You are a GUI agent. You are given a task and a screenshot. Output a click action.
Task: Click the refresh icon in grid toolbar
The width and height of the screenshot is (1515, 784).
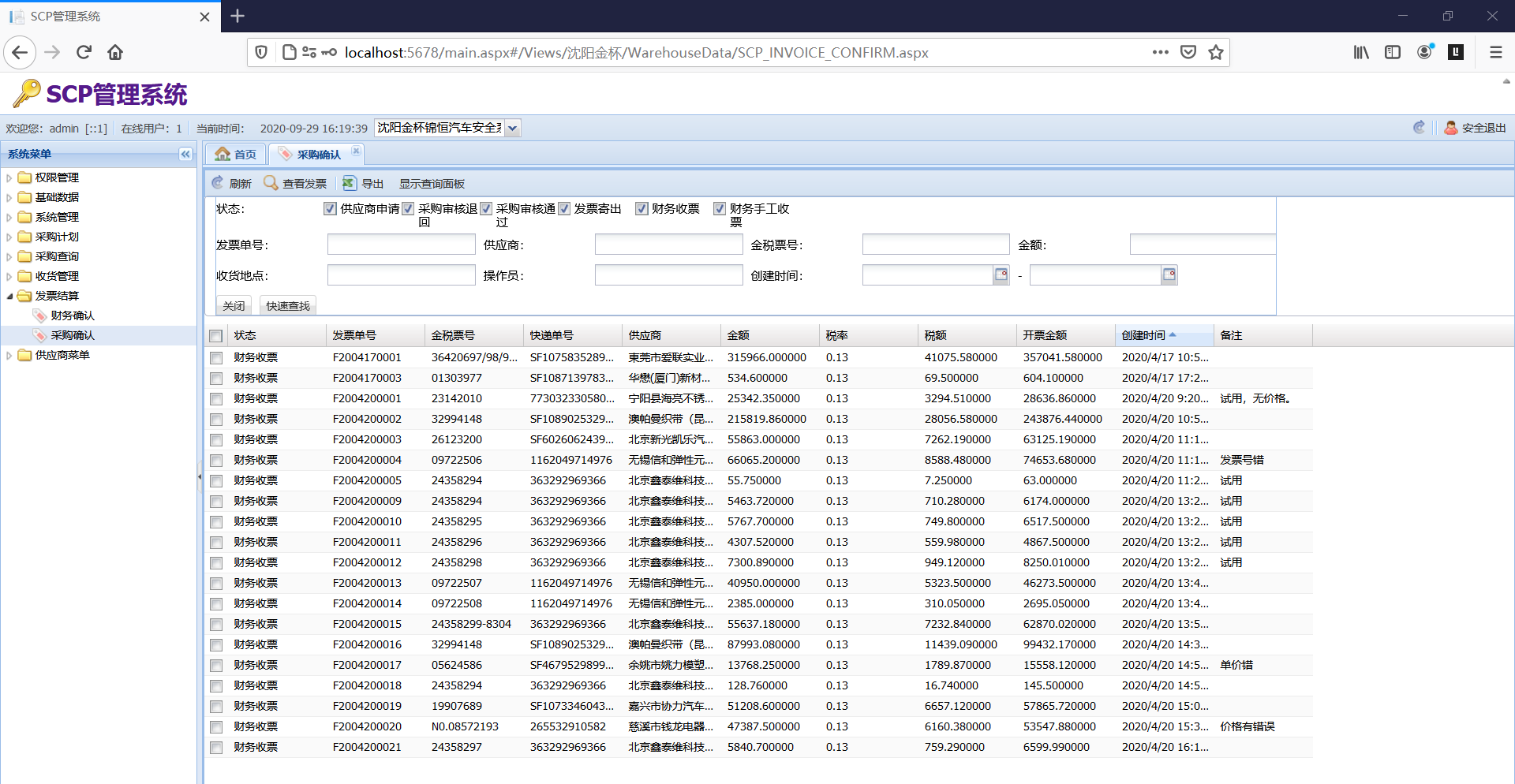[x=218, y=183]
